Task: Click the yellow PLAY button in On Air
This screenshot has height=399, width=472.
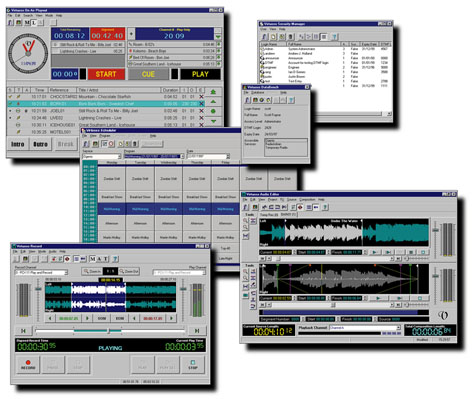Action: [200, 74]
